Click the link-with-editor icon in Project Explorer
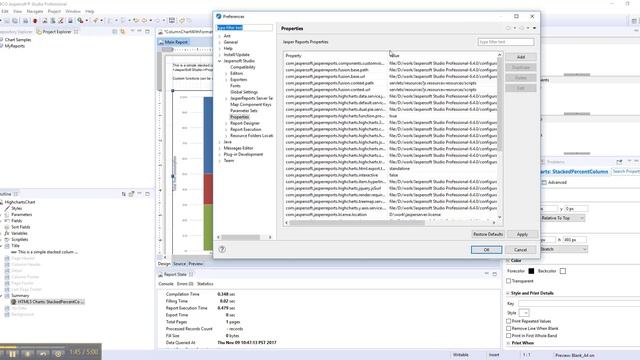The height and width of the screenshot is (360, 640). pyautogui.click(x=122, y=31)
